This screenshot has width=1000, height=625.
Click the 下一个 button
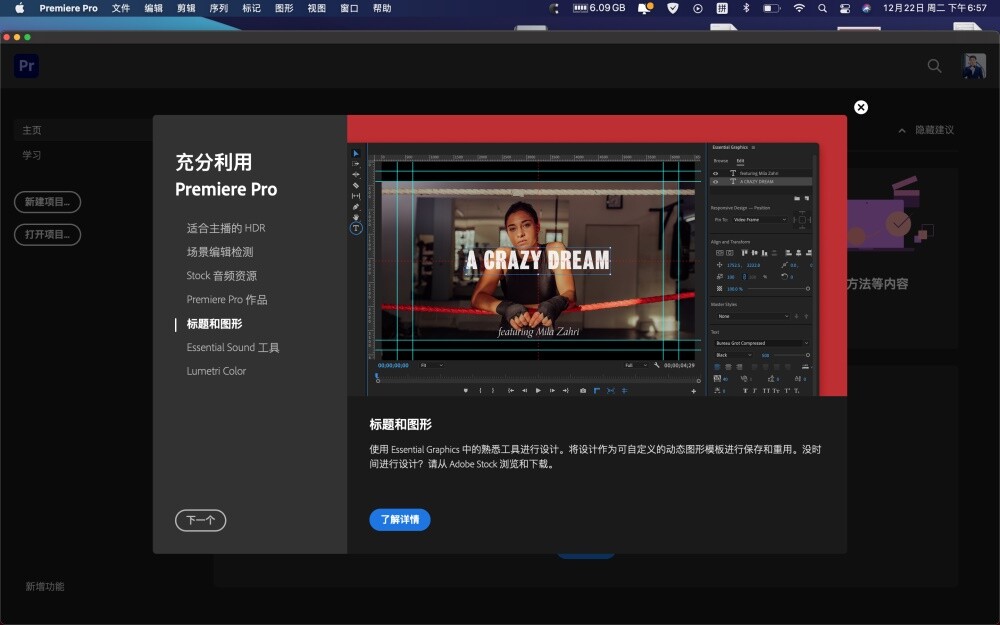pyautogui.click(x=200, y=520)
